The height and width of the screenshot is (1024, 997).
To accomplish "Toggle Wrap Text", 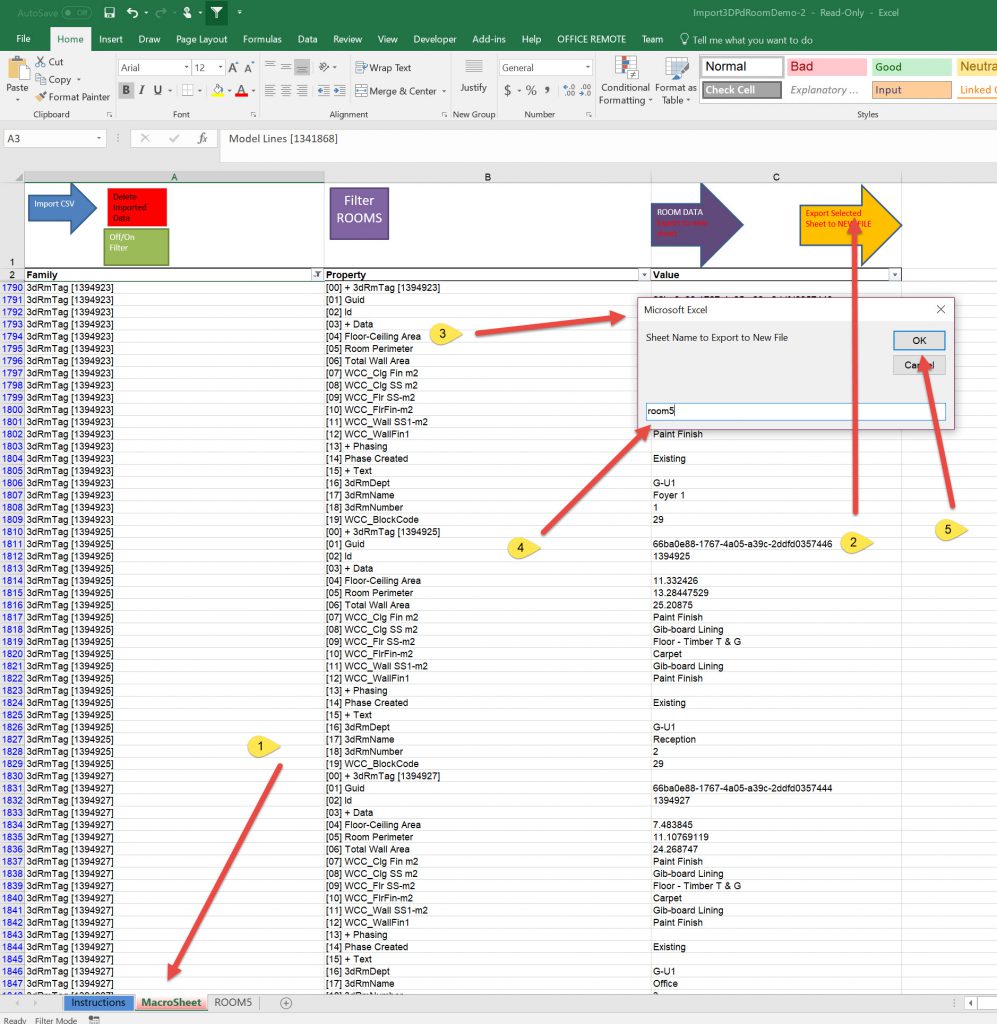I will coord(383,68).
